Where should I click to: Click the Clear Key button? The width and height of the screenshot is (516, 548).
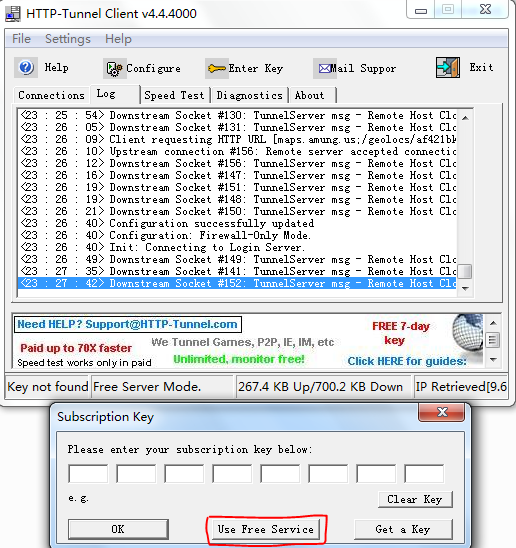[415, 499]
